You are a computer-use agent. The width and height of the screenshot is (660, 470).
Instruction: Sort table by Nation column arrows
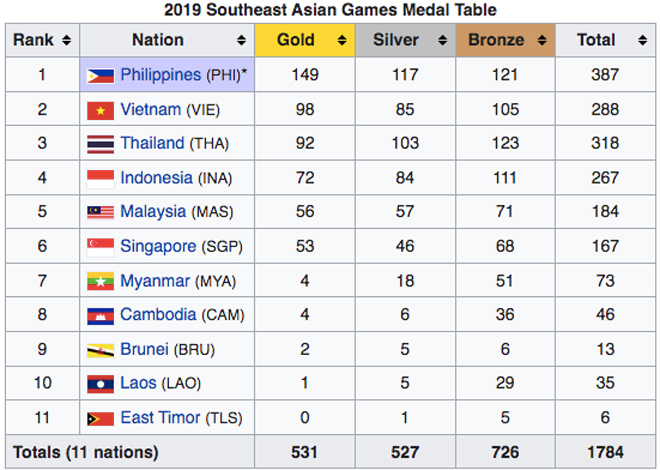(x=241, y=41)
